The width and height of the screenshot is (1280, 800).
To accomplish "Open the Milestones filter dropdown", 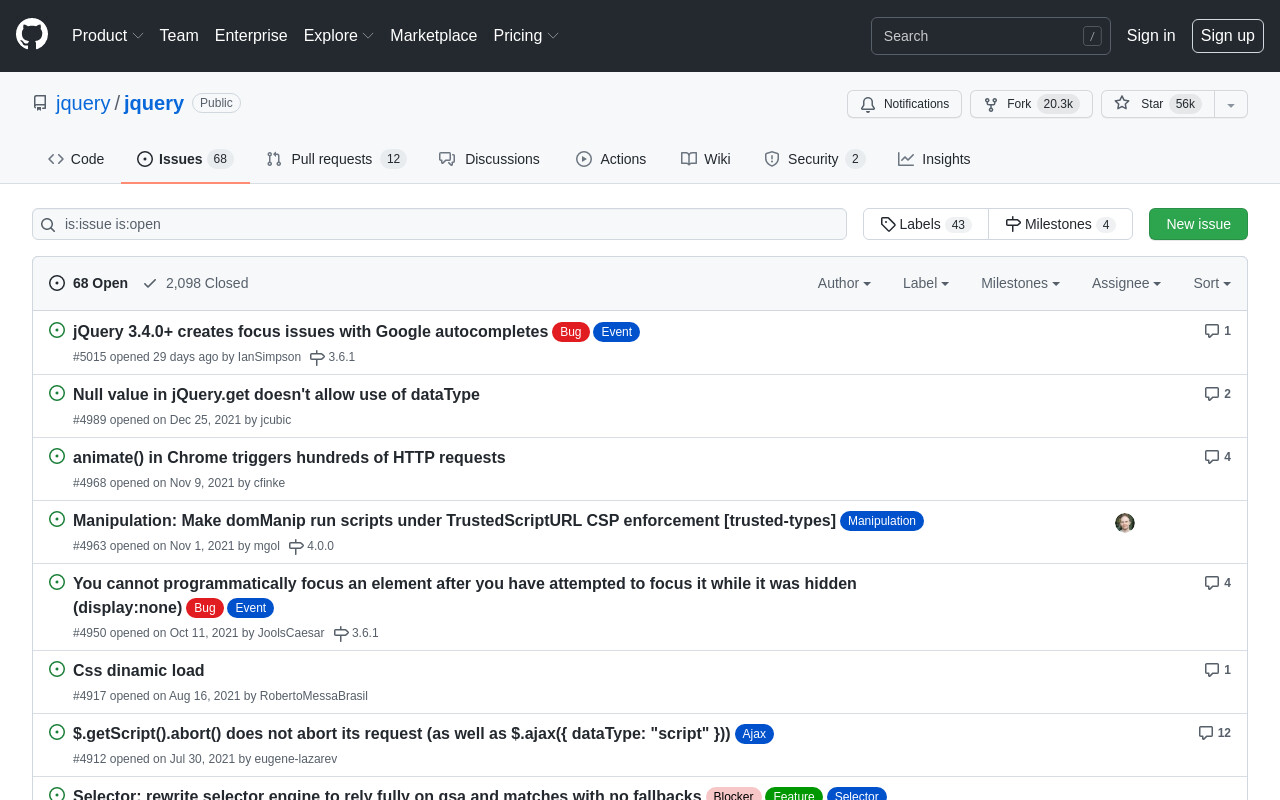I will [1020, 283].
